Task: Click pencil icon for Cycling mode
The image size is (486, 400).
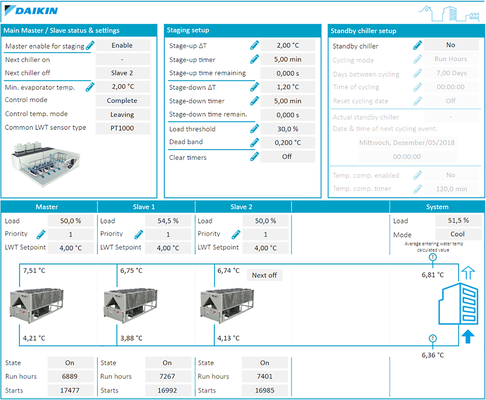Action: point(417,59)
